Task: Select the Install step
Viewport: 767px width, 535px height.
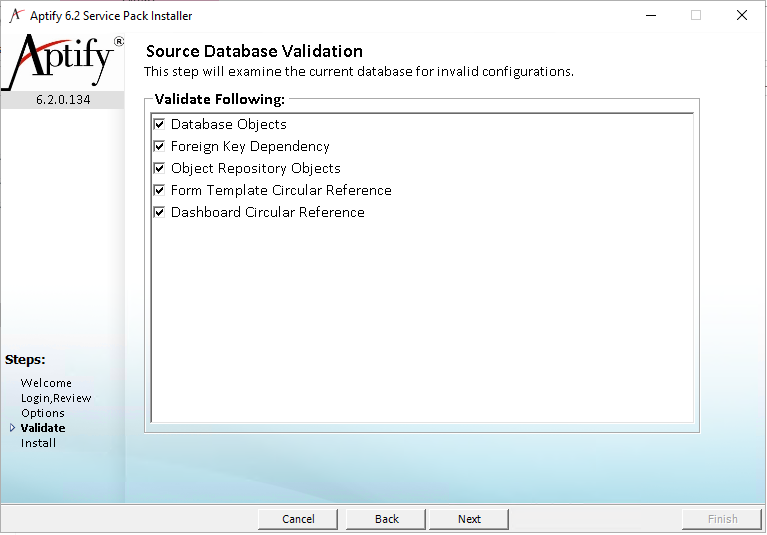Action: (x=38, y=443)
